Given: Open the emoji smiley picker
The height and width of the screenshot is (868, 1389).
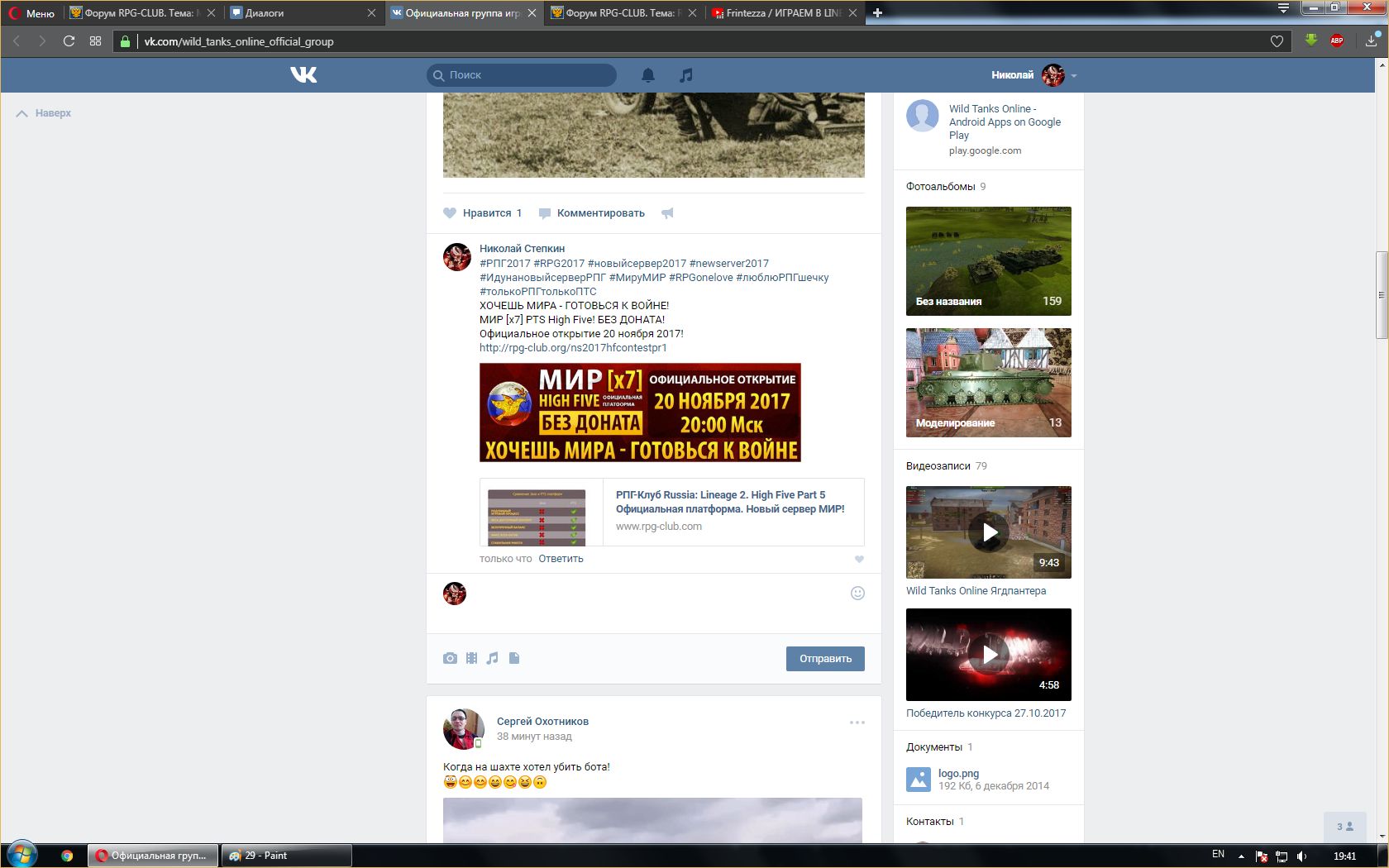Looking at the screenshot, I should coord(857,594).
